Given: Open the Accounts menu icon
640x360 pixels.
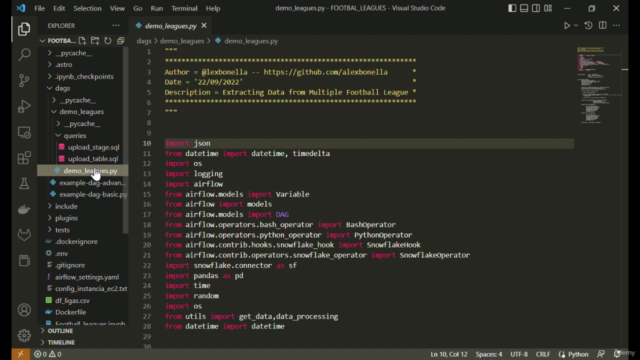Looking at the screenshot, I should (x=24, y=310).
